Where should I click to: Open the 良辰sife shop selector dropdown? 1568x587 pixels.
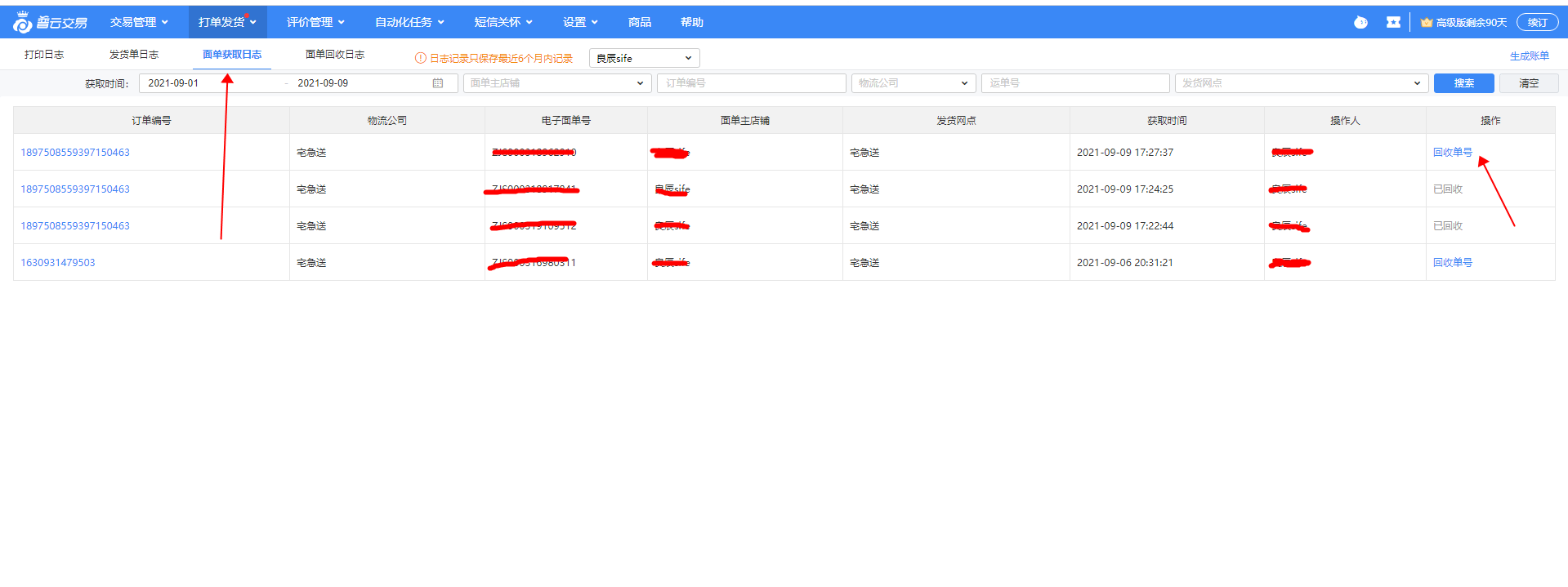click(x=644, y=58)
